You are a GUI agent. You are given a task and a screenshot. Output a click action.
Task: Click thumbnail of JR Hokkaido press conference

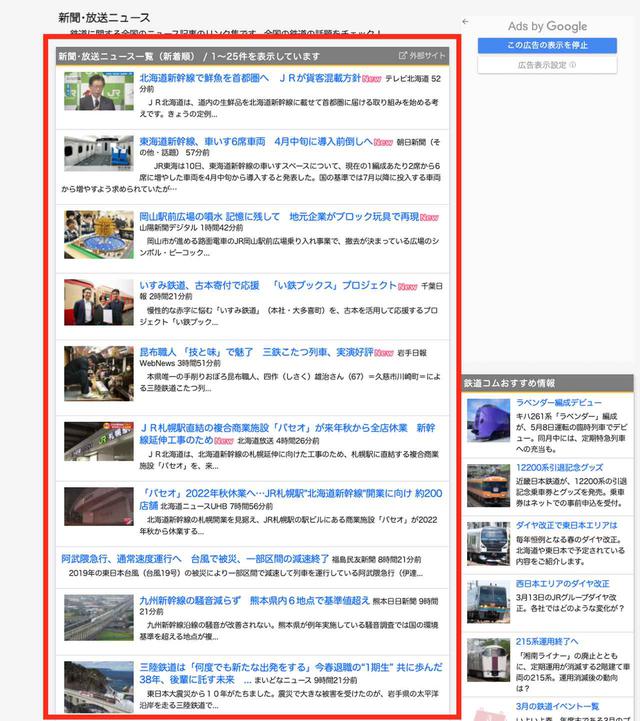(x=99, y=91)
